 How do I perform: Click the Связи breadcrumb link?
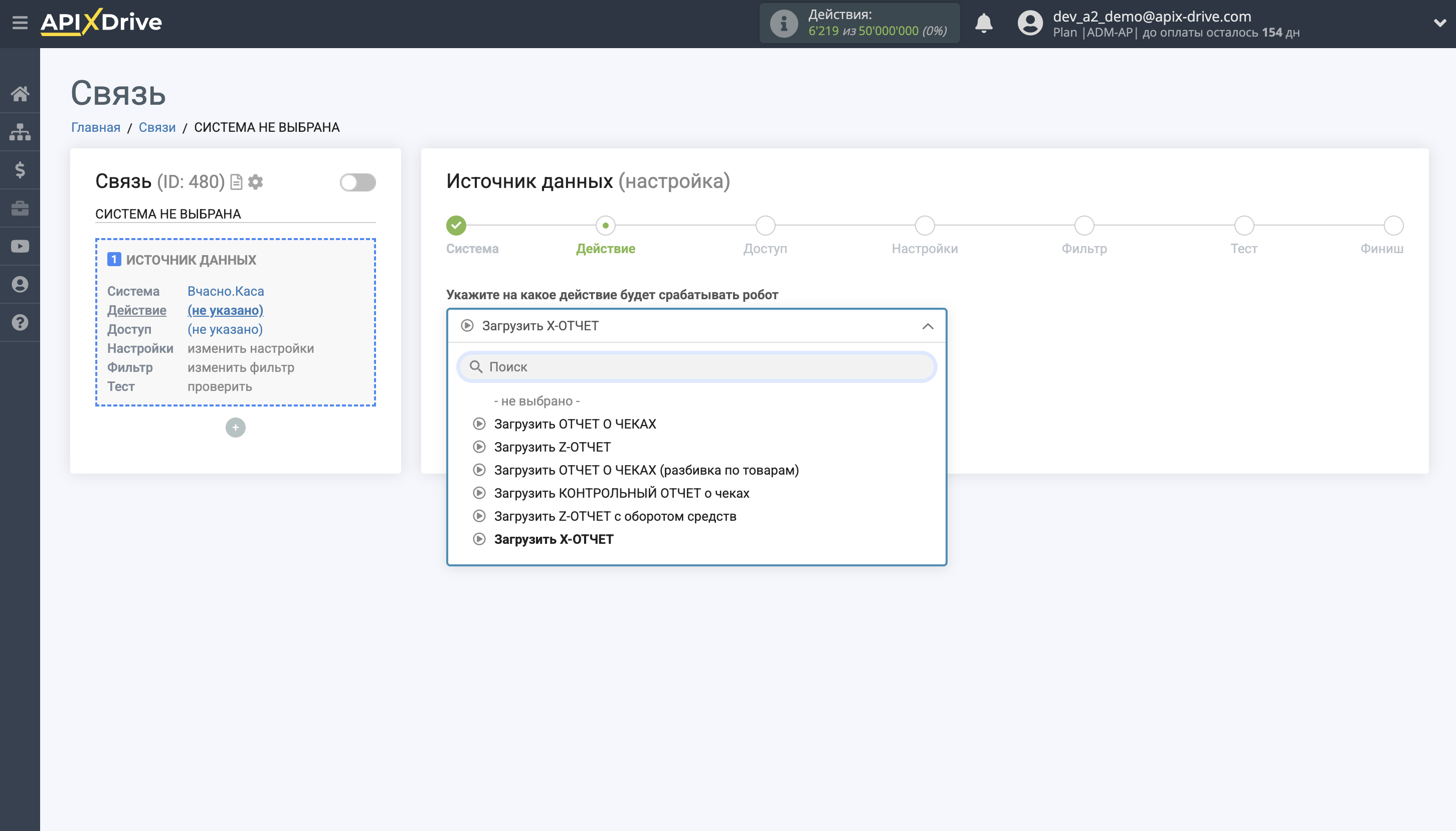tap(157, 127)
